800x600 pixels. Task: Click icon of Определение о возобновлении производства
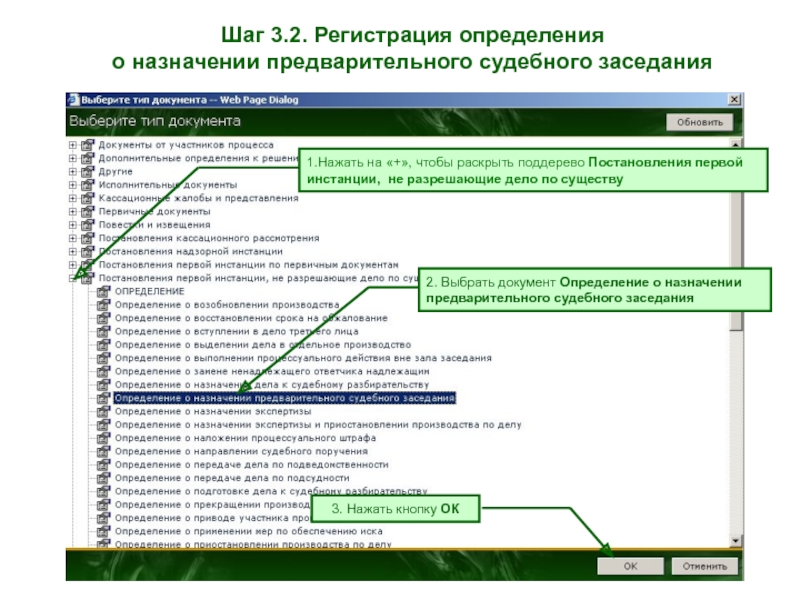tap(104, 305)
